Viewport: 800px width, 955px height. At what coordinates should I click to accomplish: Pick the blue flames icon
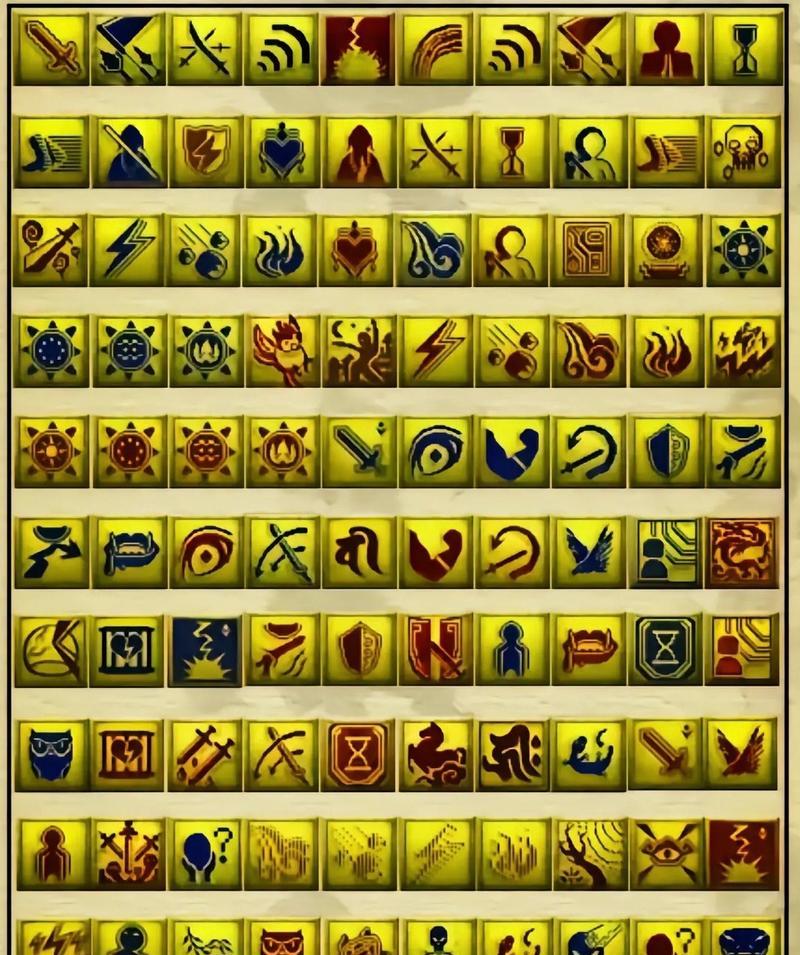[x=282, y=250]
